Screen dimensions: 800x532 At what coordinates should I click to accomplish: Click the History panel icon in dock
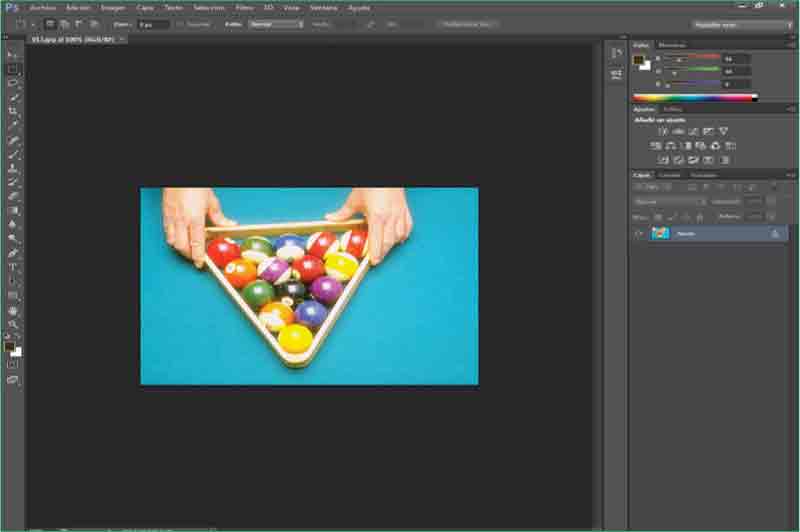pyautogui.click(x=616, y=52)
